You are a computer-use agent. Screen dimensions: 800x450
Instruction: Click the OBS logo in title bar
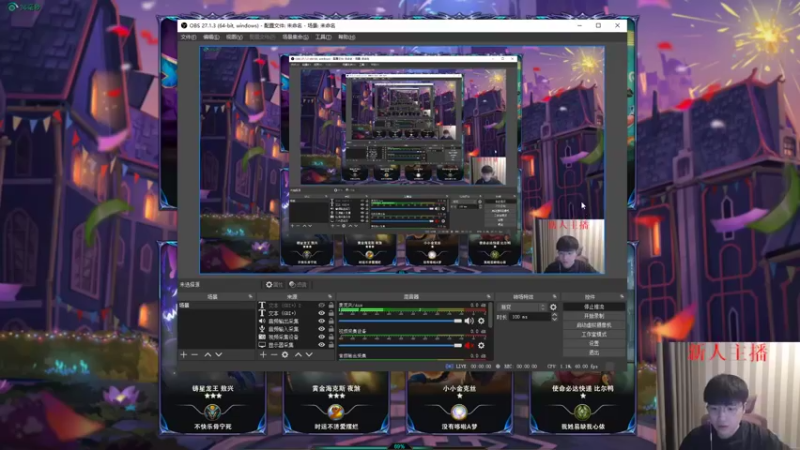(184, 25)
